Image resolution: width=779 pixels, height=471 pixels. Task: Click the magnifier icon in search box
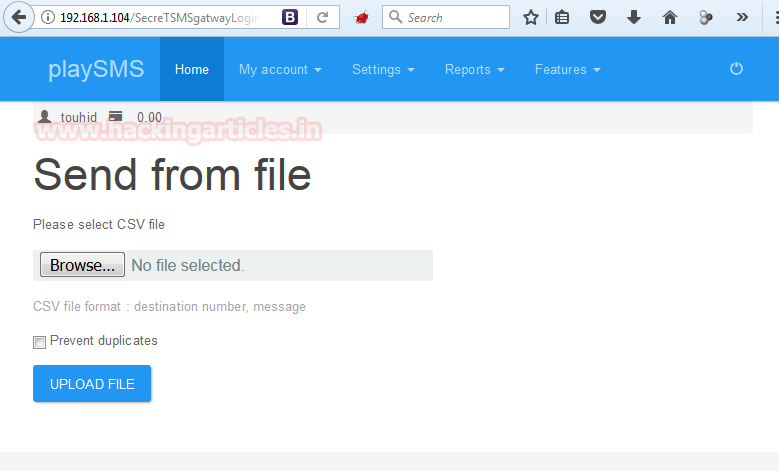click(x=395, y=17)
